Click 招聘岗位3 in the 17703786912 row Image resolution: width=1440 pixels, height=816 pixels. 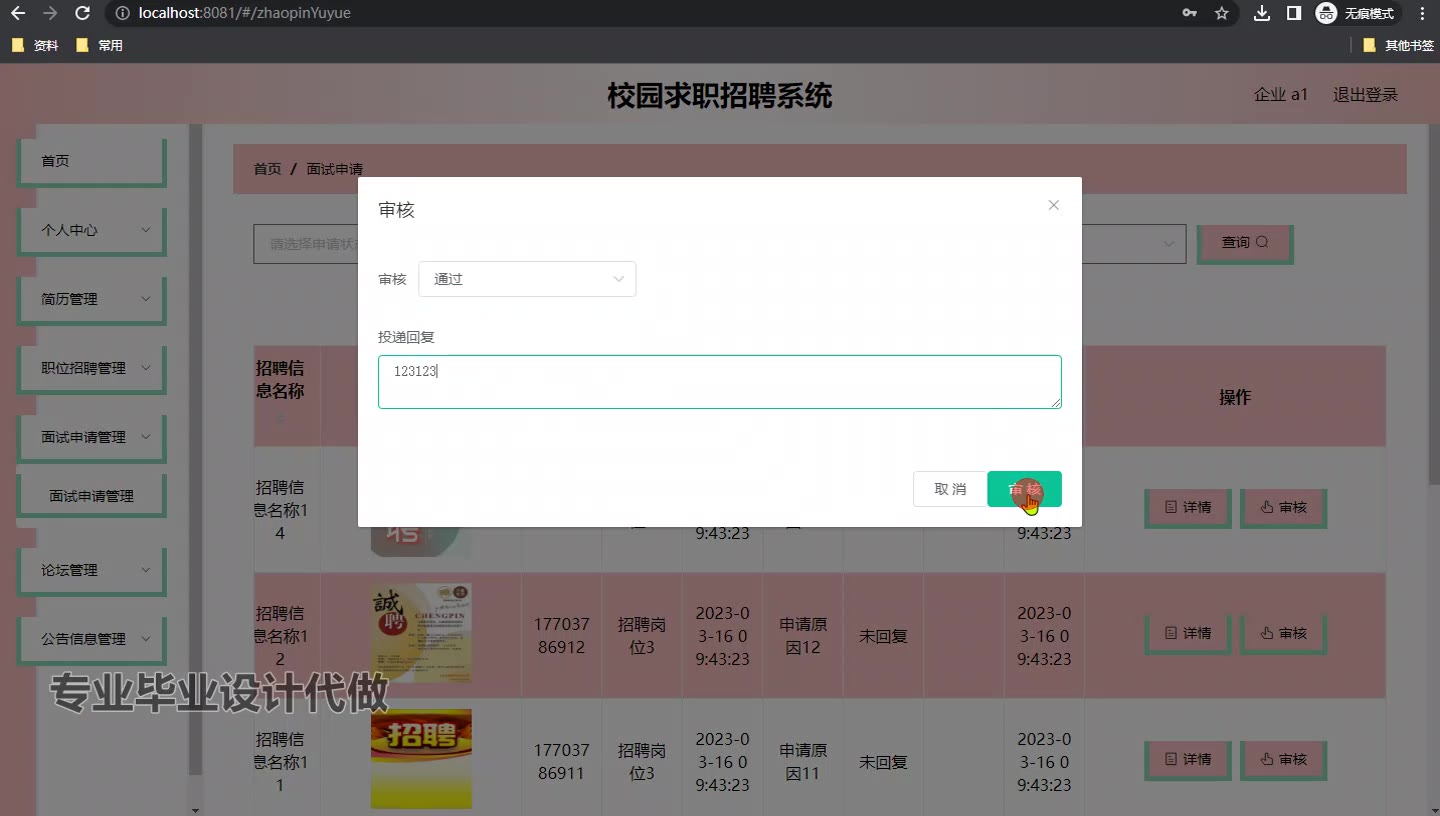pyautogui.click(x=642, y=636)
